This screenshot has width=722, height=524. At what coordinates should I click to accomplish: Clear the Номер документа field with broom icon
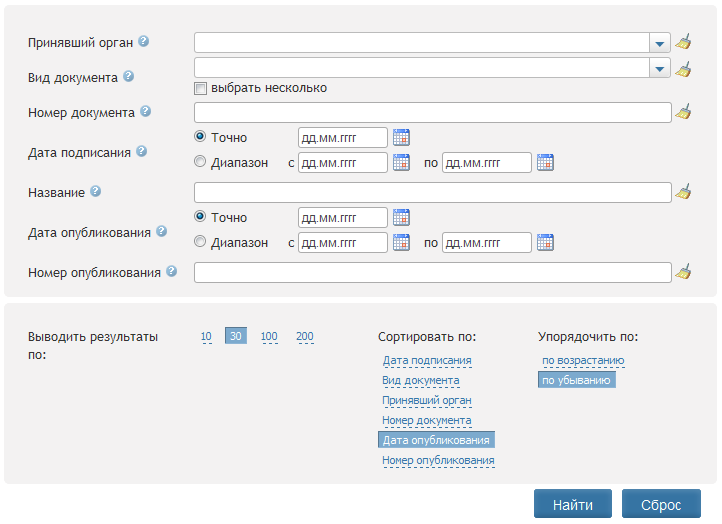pyautogui.click(x=683, y=112)
